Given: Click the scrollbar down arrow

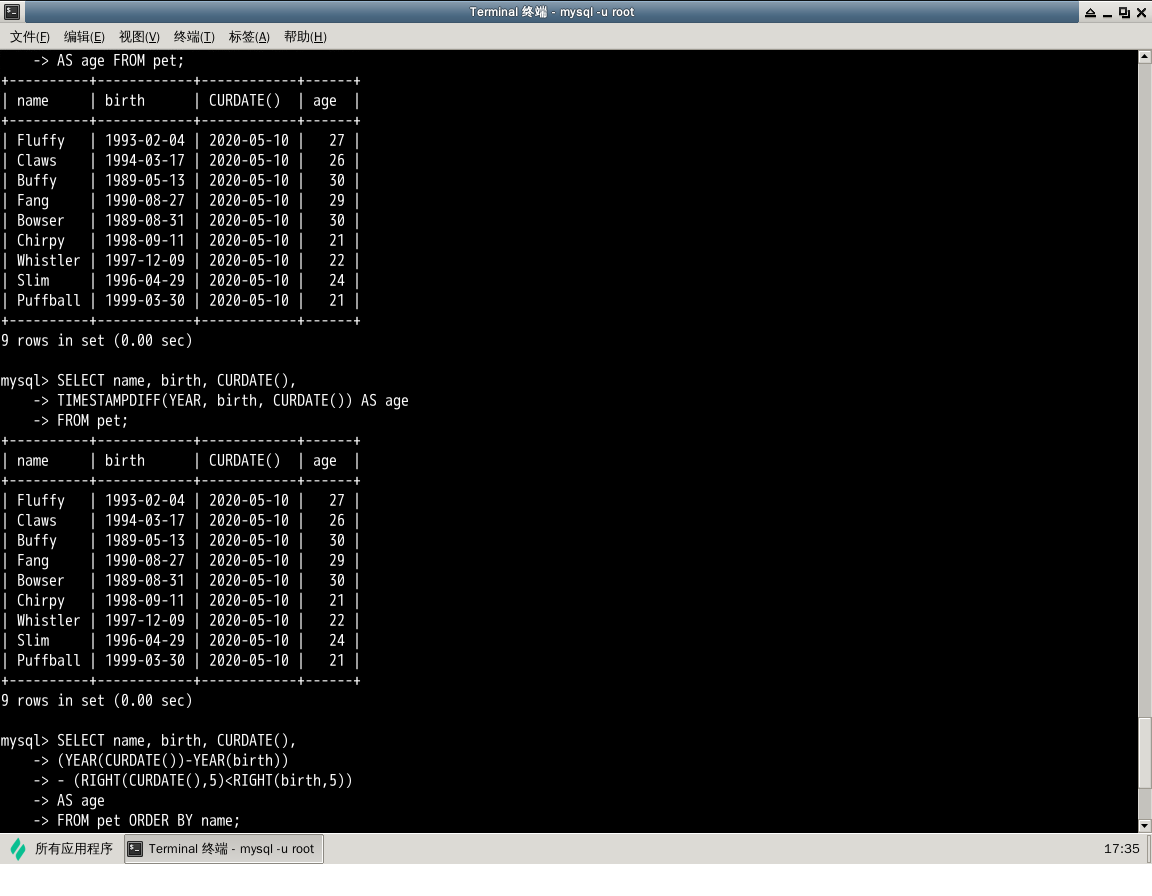Looking at the screenshot, I should 1145,826.
